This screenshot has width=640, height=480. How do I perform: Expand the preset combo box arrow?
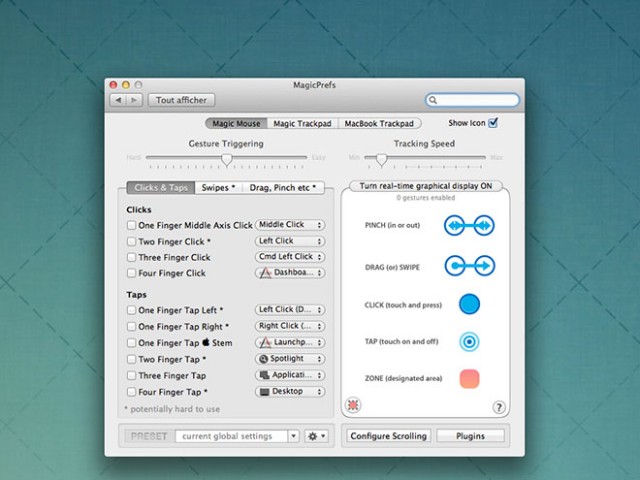(x=293, y=436)
